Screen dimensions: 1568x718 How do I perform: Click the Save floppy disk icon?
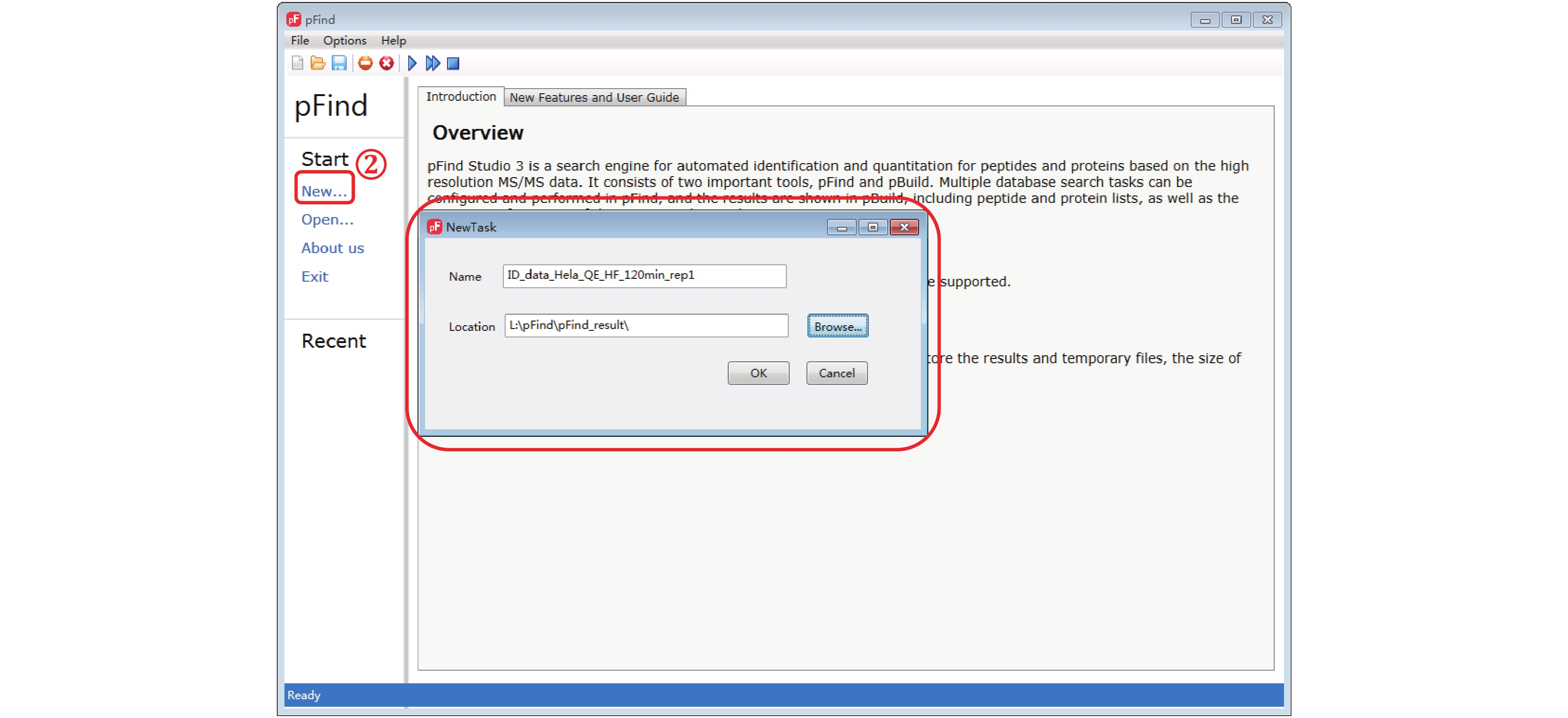[x=339, y=63]
